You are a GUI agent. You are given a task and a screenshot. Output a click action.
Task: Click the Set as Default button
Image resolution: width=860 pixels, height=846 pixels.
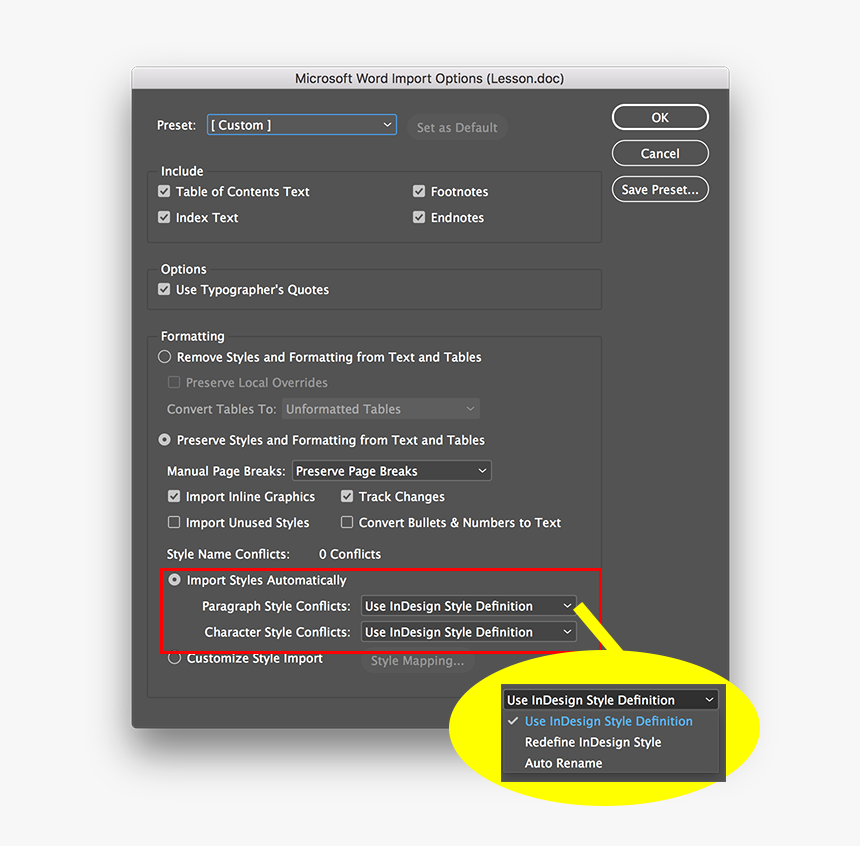(457, 127)
